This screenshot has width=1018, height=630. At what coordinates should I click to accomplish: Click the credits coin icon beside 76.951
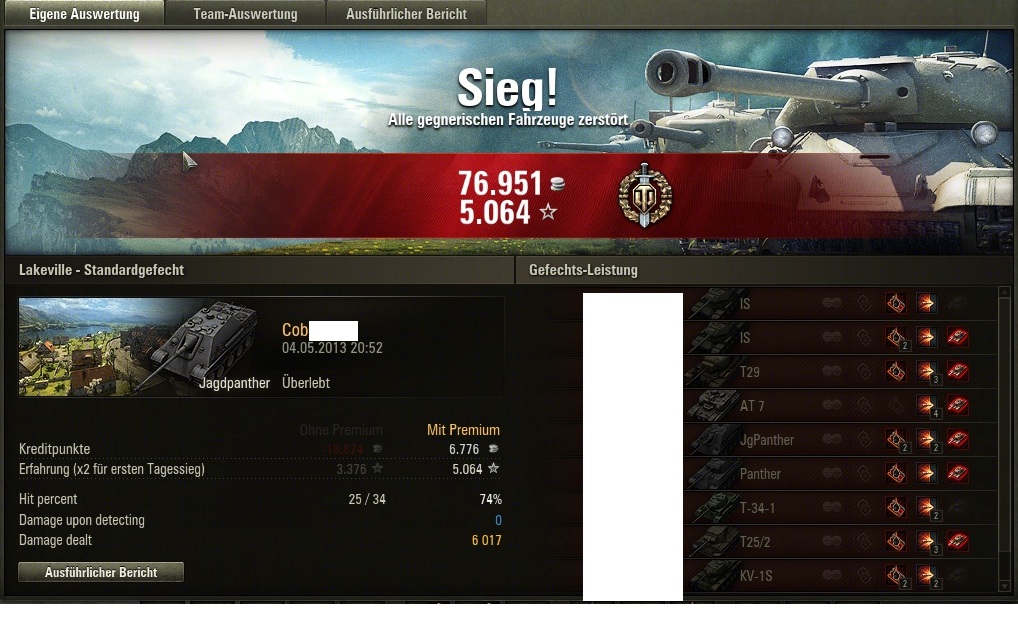pos(557,184)
